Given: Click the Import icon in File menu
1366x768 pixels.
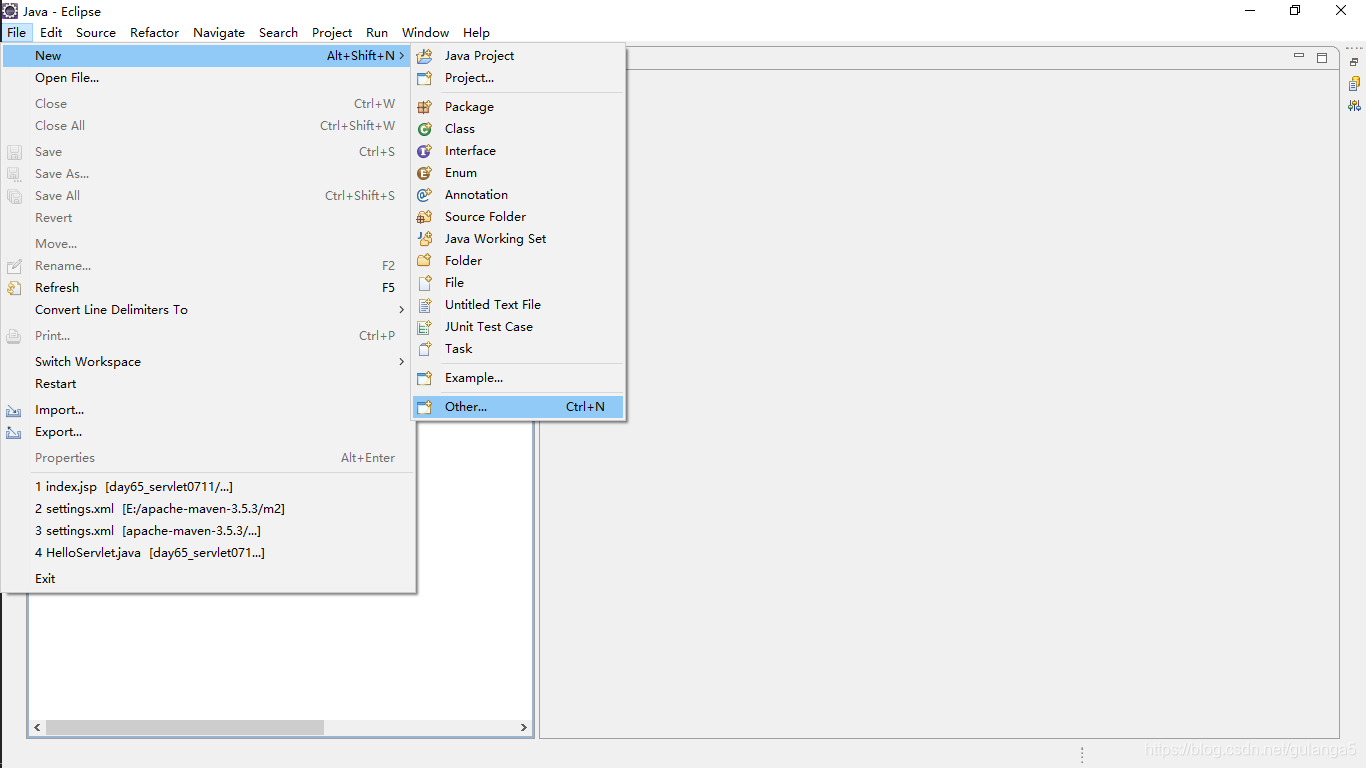Looking at the screenshot, I should pyautogui.click(x=14, y=410).
